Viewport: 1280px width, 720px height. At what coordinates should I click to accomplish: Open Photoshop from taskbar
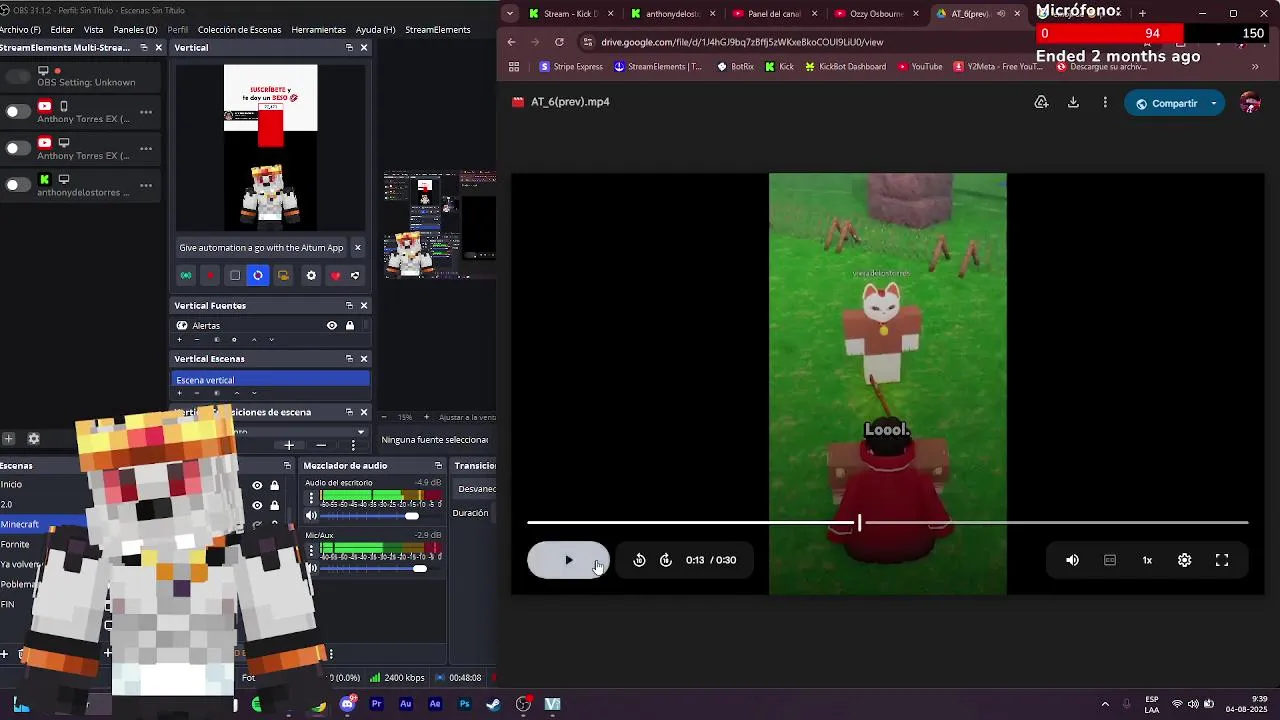464,704
